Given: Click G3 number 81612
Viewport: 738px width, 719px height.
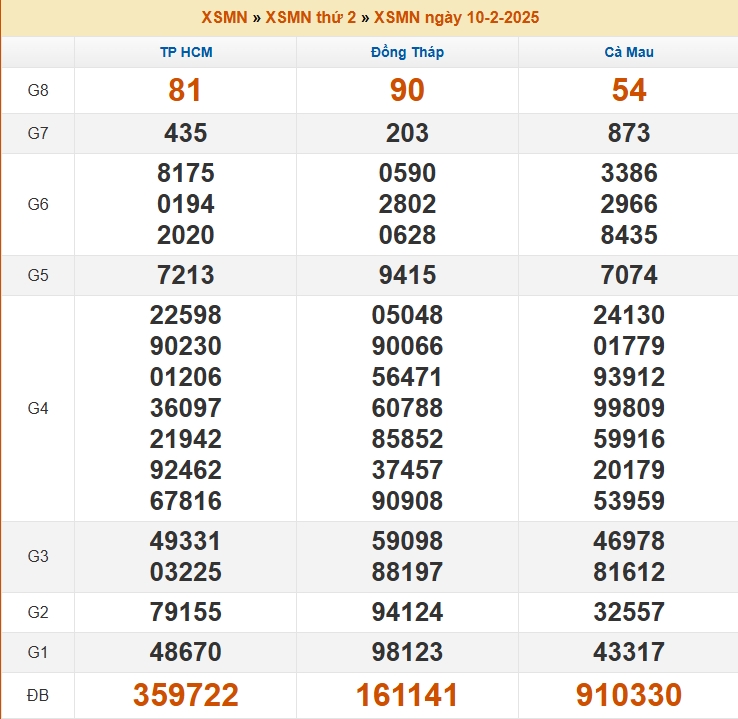Looking at the screenshot, I should (629, 572).
